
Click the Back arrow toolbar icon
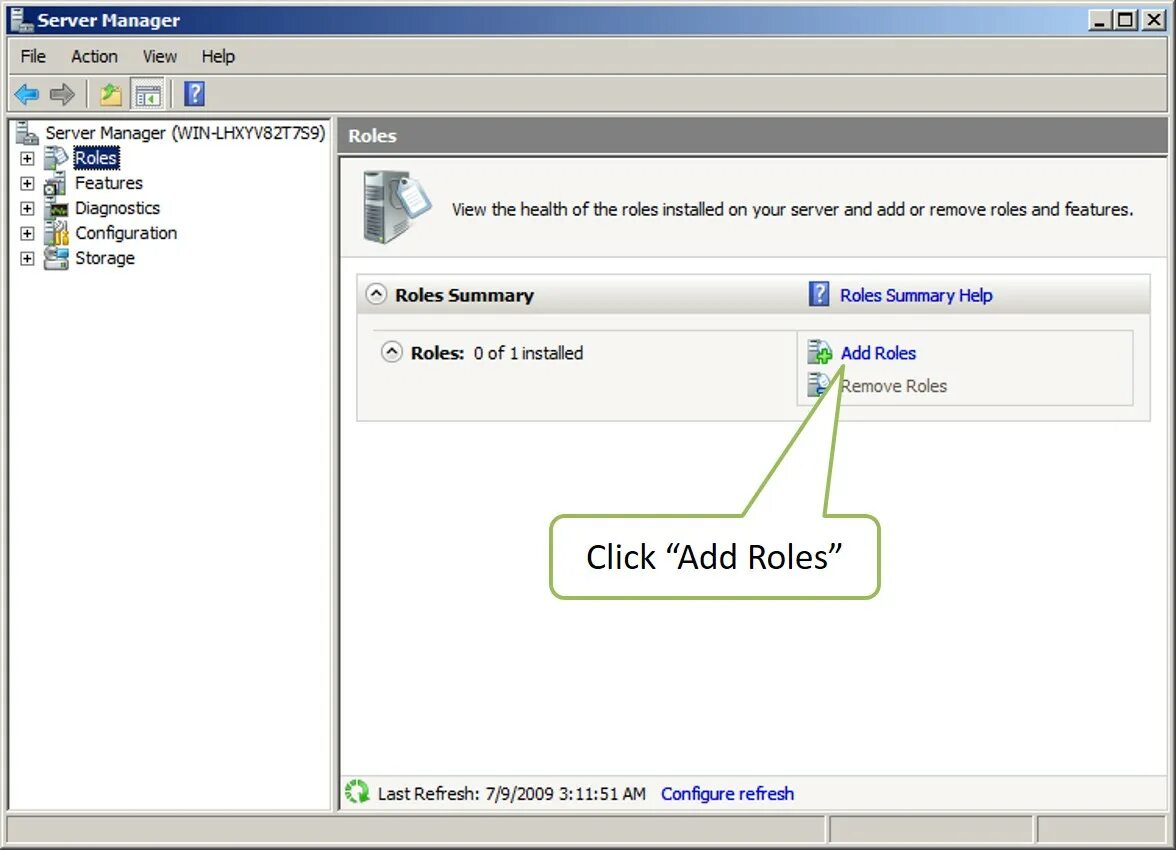click(x=26, y=95)
